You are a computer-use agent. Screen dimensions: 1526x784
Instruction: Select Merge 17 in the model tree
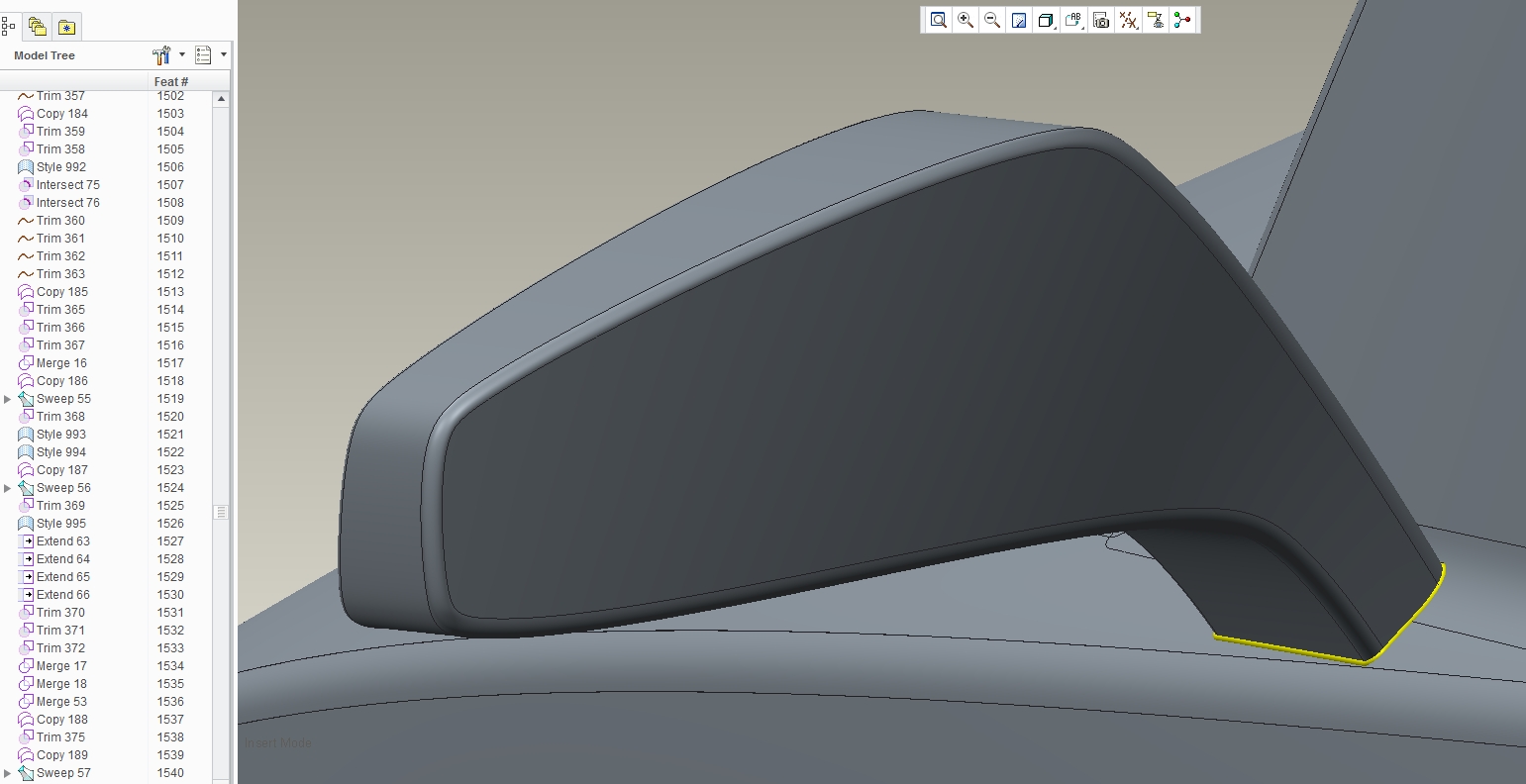click(61, 666)
